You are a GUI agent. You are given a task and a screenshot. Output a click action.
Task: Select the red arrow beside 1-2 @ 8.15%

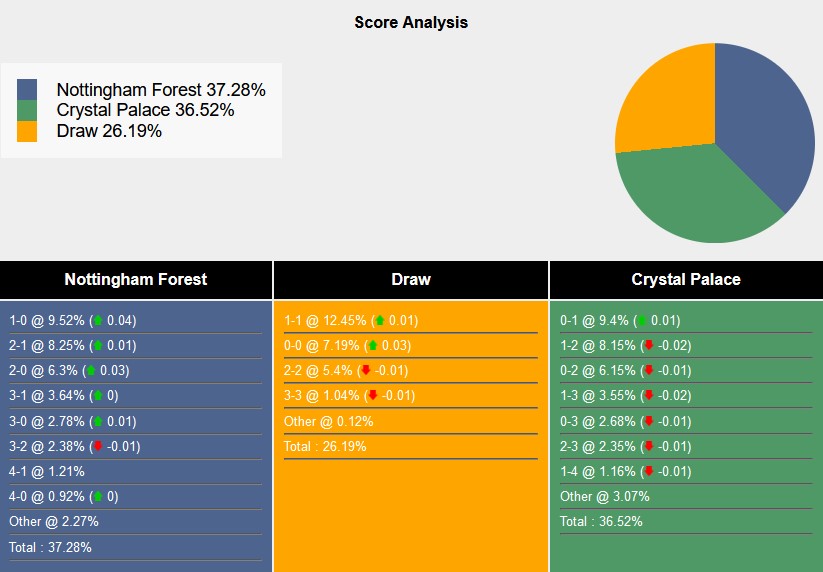(649, 346)
